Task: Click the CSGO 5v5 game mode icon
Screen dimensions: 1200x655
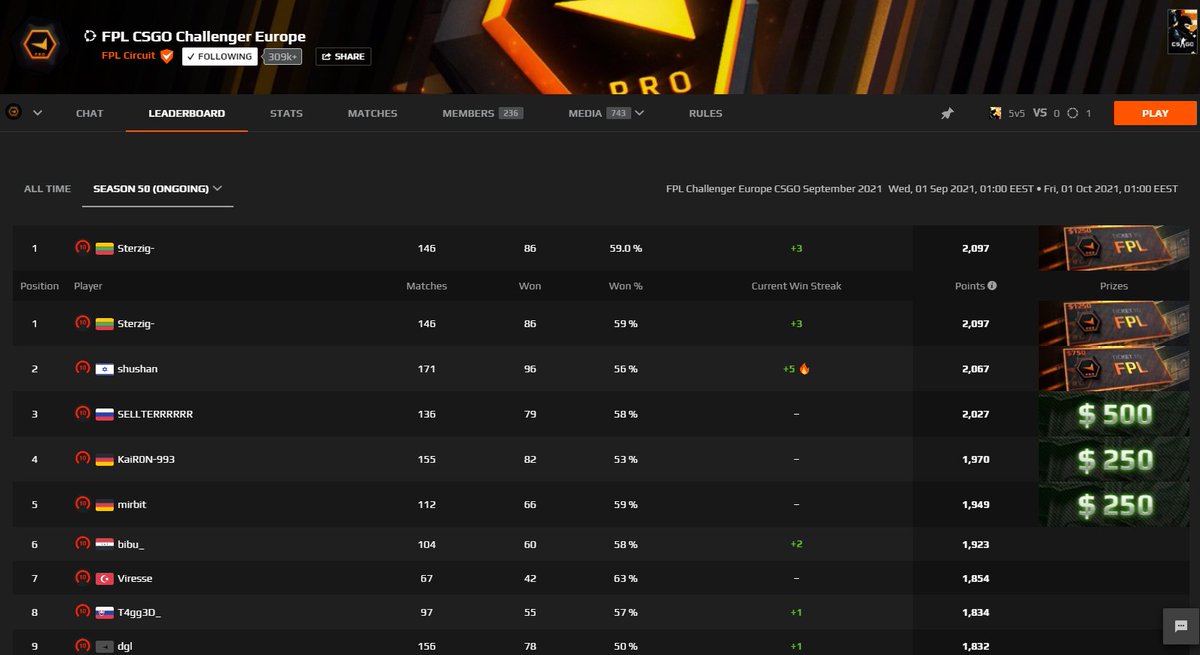Action: click(996, 113)
